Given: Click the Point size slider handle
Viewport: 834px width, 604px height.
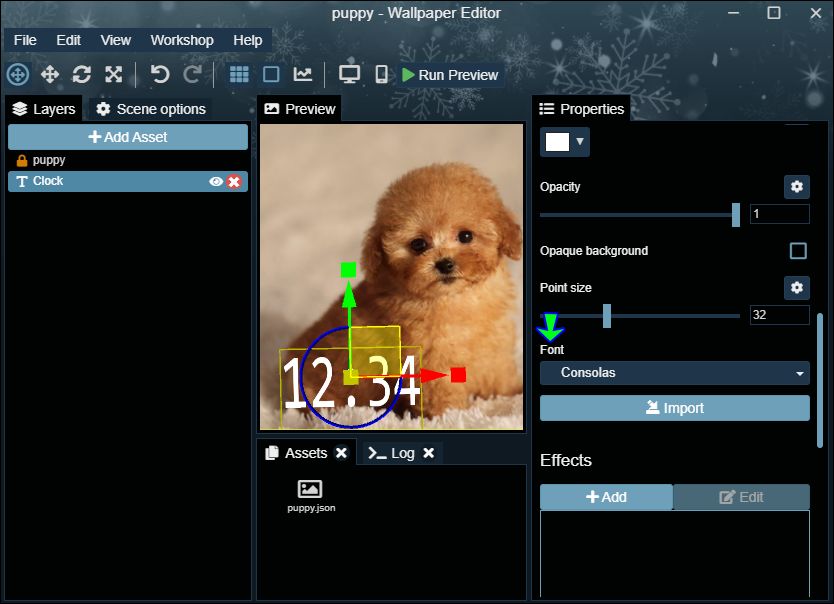Looking at the screenshot, I should click(607, 316).
